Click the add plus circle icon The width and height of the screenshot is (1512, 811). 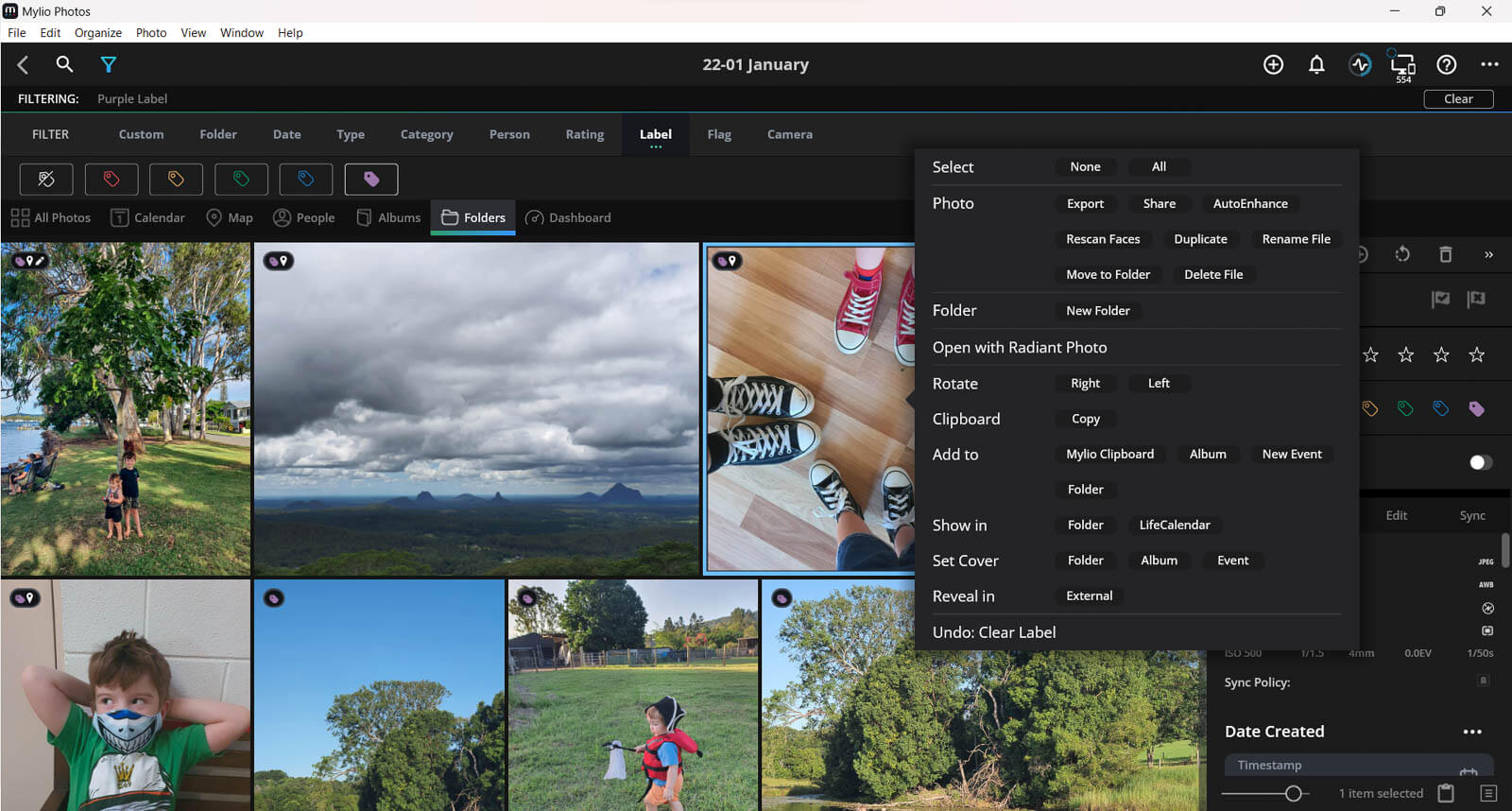[1273, 64]
